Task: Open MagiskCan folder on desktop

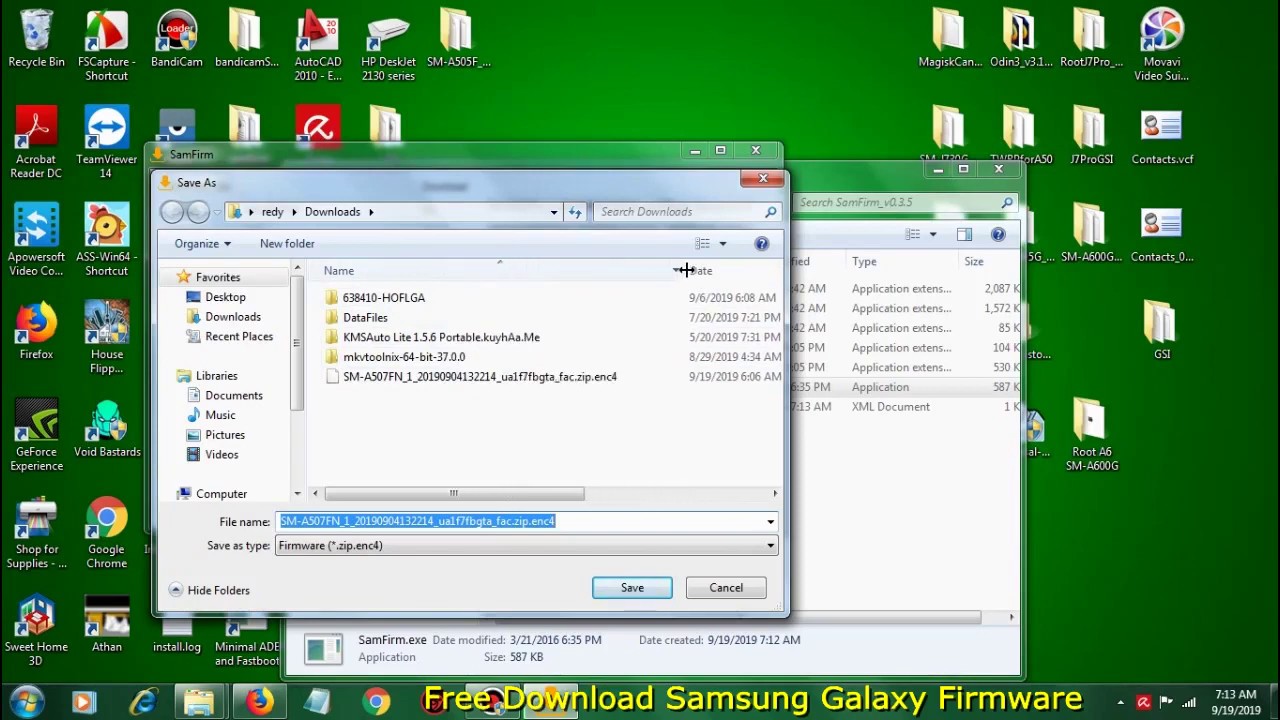Action: point(950,40)
